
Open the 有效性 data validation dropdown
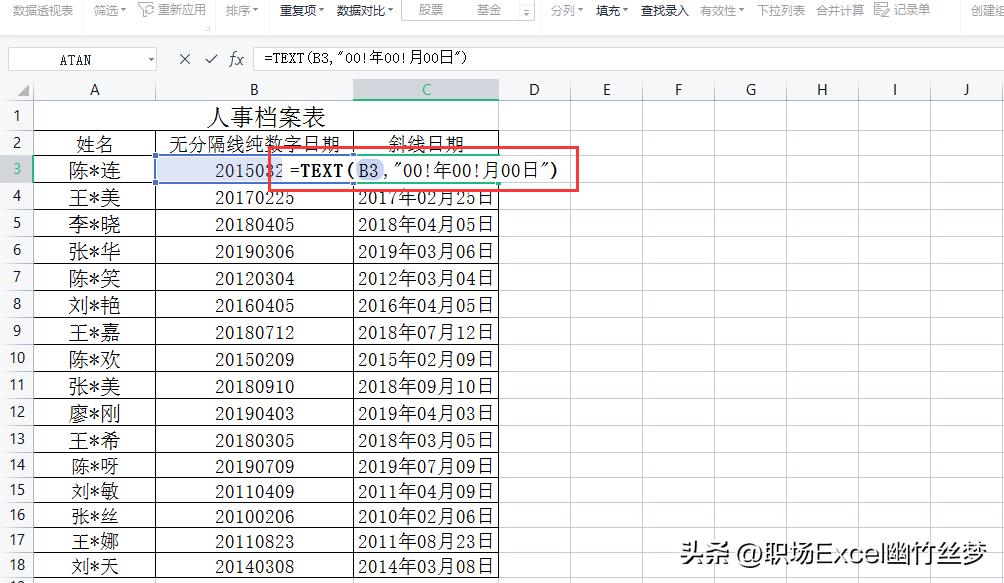point(722,11)
